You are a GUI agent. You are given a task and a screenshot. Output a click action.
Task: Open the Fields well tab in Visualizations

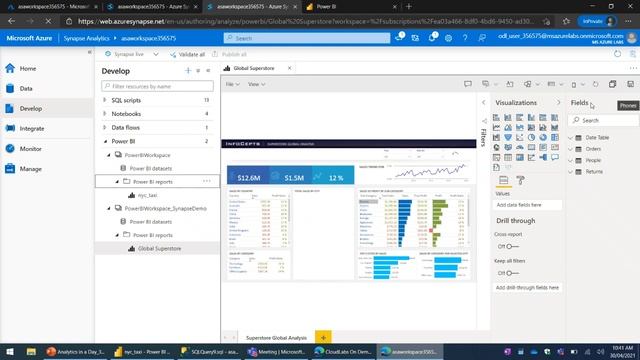(x=504, y=180)
